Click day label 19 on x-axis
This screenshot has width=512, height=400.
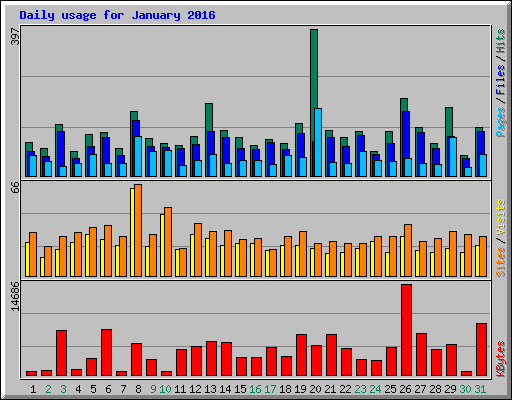pos(300,389)
